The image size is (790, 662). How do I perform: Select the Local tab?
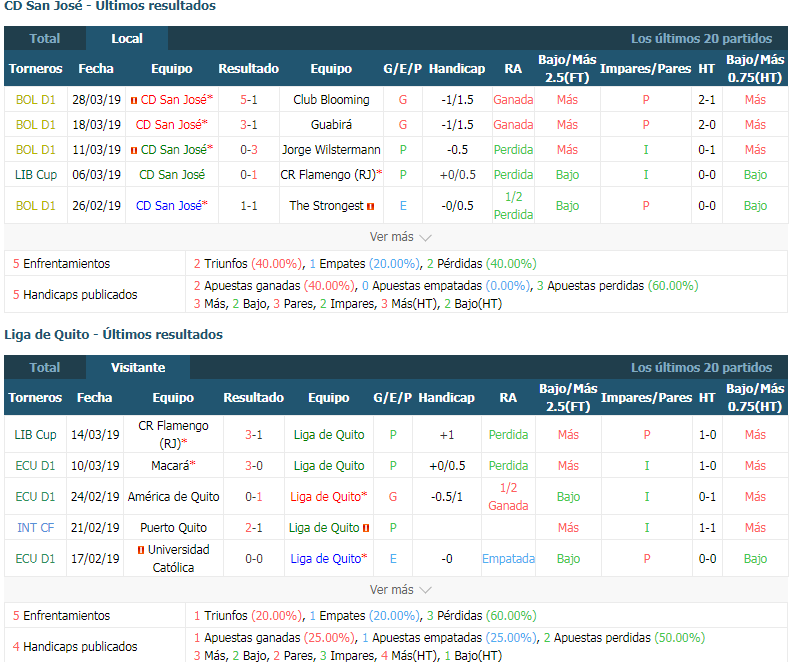(127, 38)
